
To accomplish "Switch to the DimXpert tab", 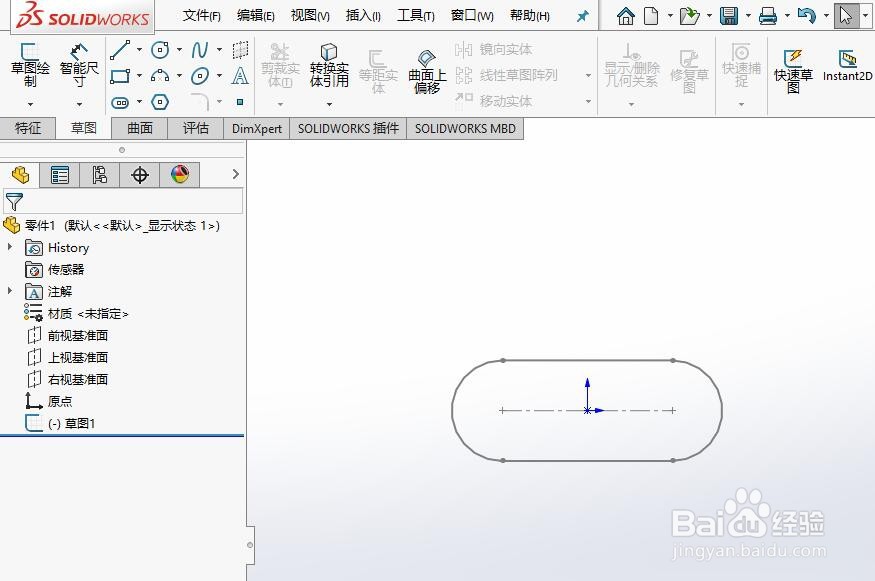I will 257,128.
